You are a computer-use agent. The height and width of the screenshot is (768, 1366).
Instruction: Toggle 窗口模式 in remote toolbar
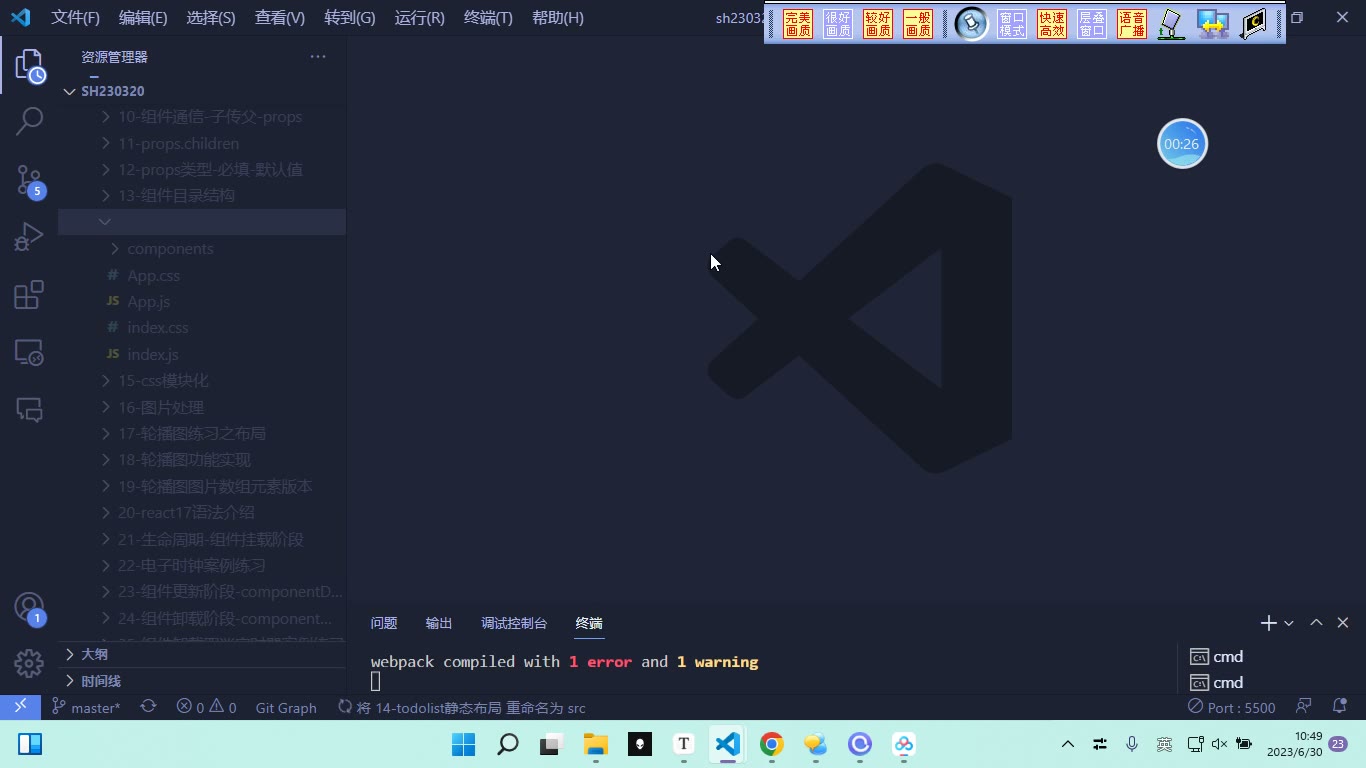1012,24
